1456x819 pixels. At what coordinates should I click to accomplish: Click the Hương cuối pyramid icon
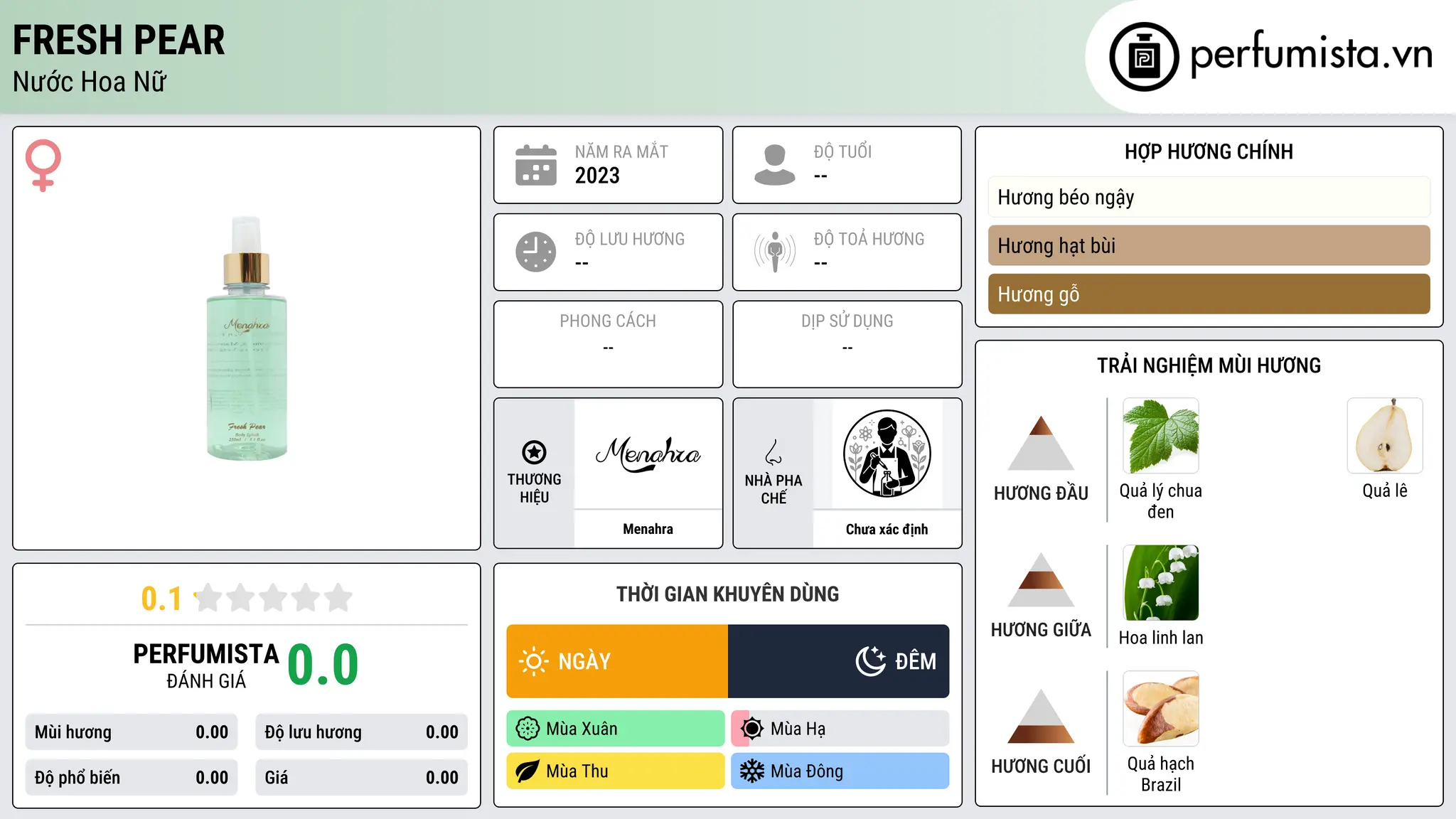coord(1041,715)
